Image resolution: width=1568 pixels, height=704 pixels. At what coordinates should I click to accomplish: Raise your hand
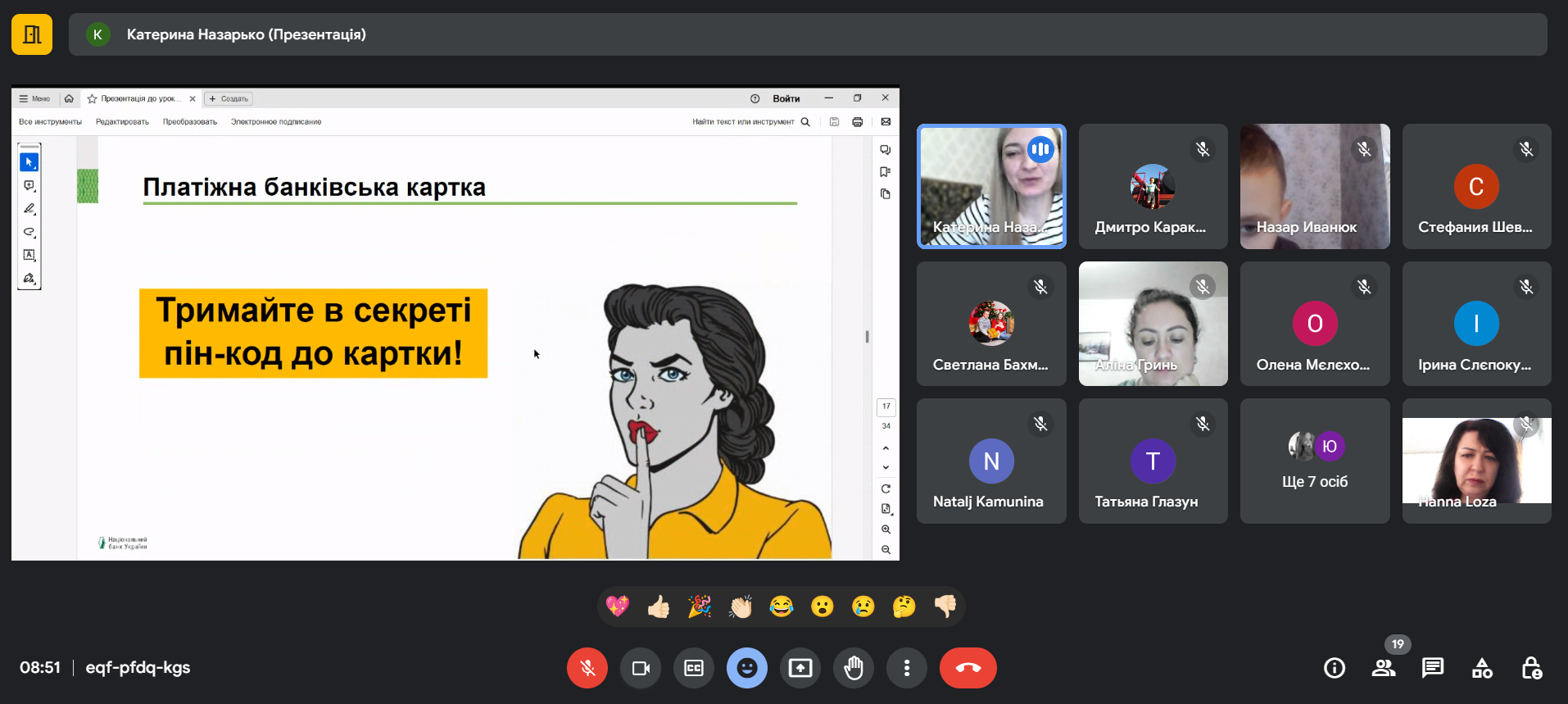[x=854, y=668]
